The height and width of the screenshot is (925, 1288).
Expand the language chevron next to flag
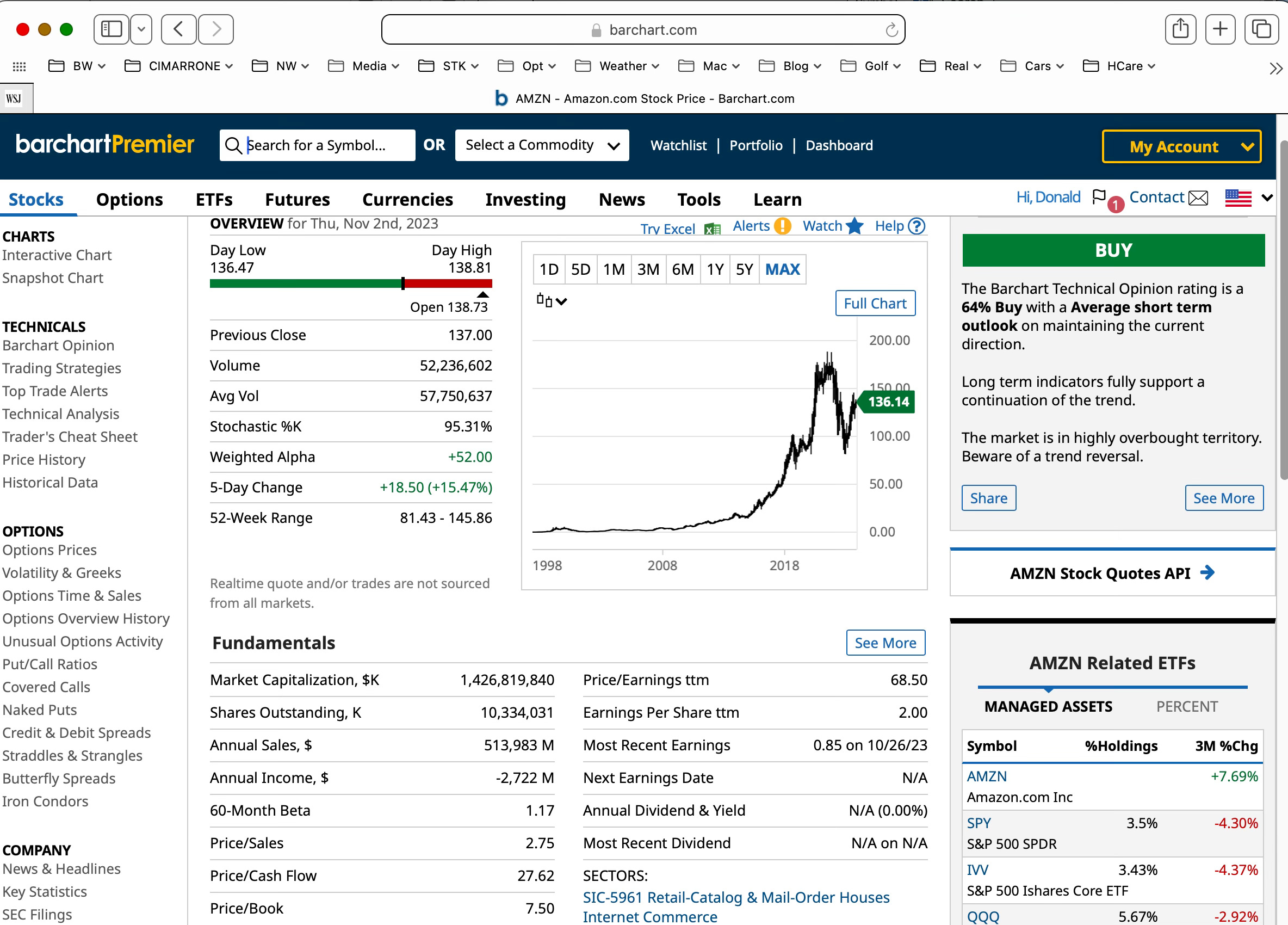click(1267, 198)
